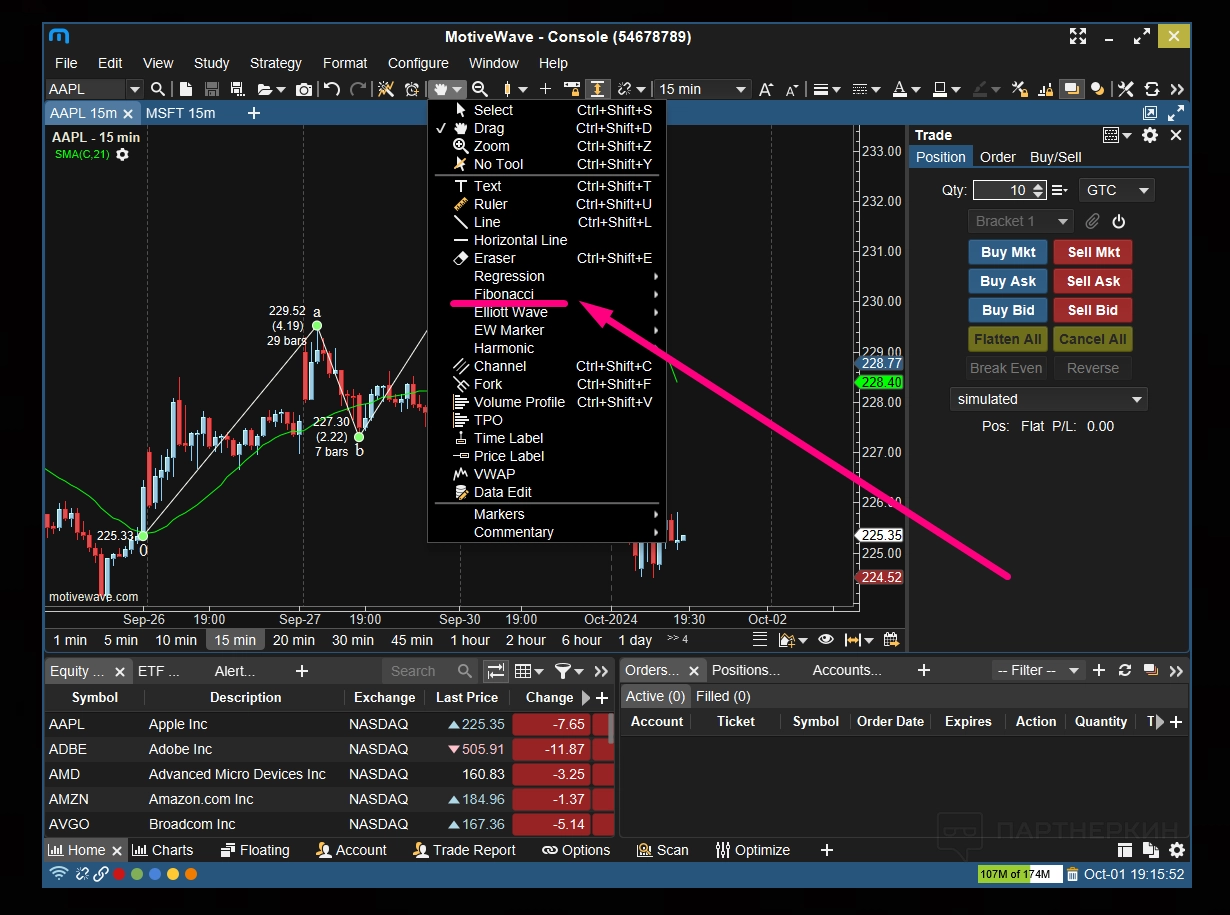Open the AAPL symbol combo box dropdown
Viewport: 1230px width, 915px height.
point(136,89)
